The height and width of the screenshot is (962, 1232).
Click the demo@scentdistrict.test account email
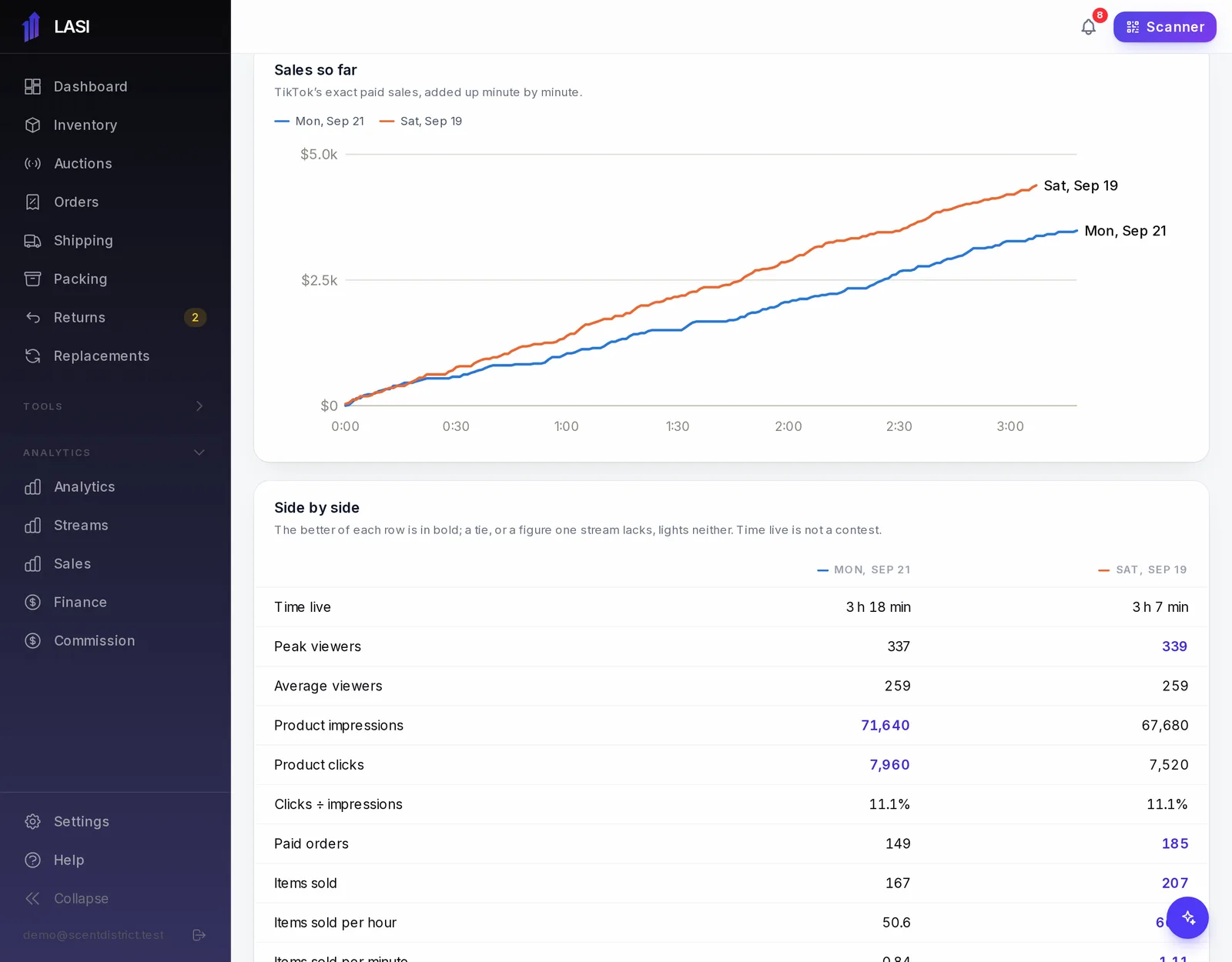tap(93, 935)
